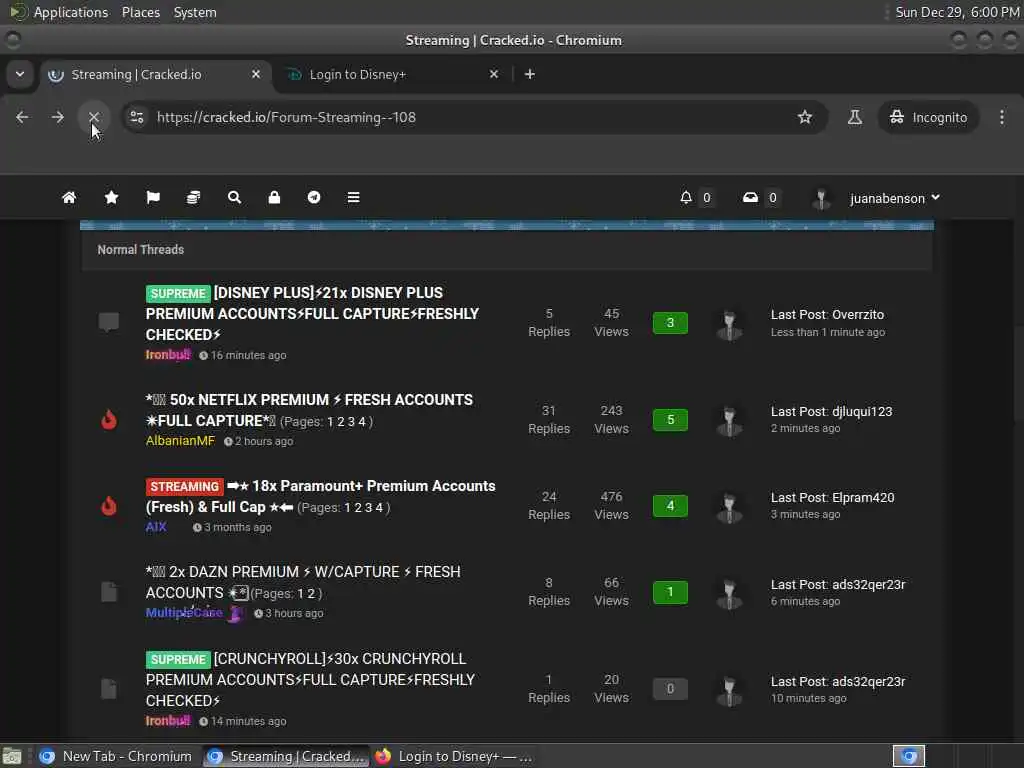
Task: Open last post by djluqui123
Action: tap(831, 411)
